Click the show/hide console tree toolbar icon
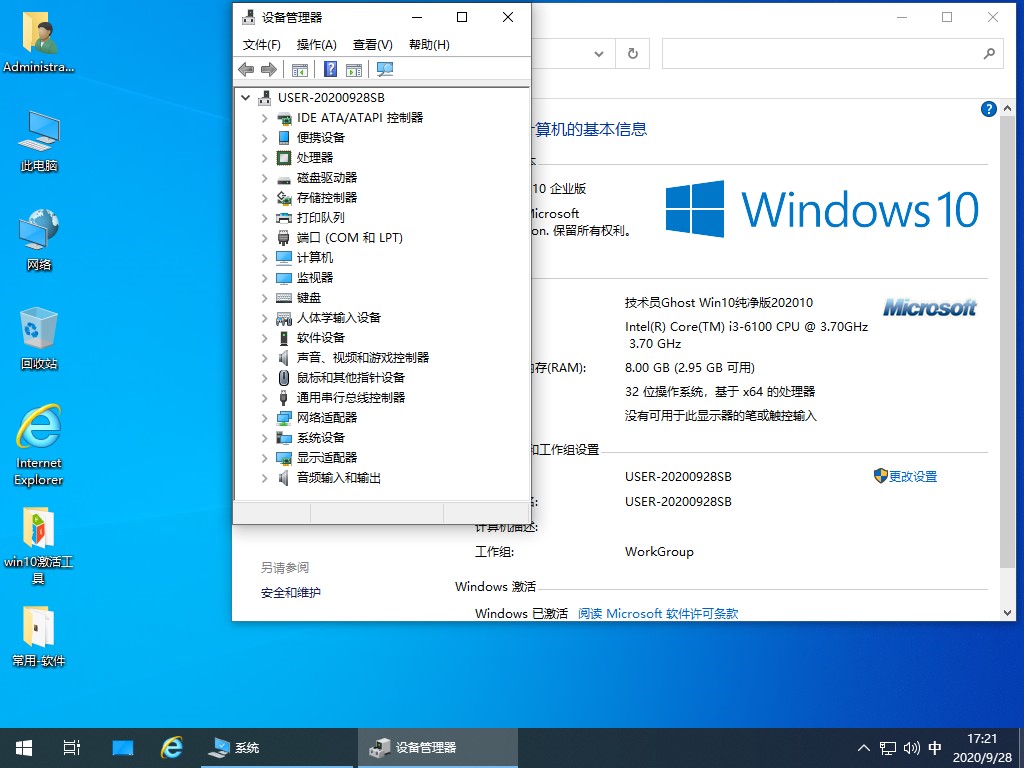The height and width of the screenshot is (768, 1024). [299, 69]
